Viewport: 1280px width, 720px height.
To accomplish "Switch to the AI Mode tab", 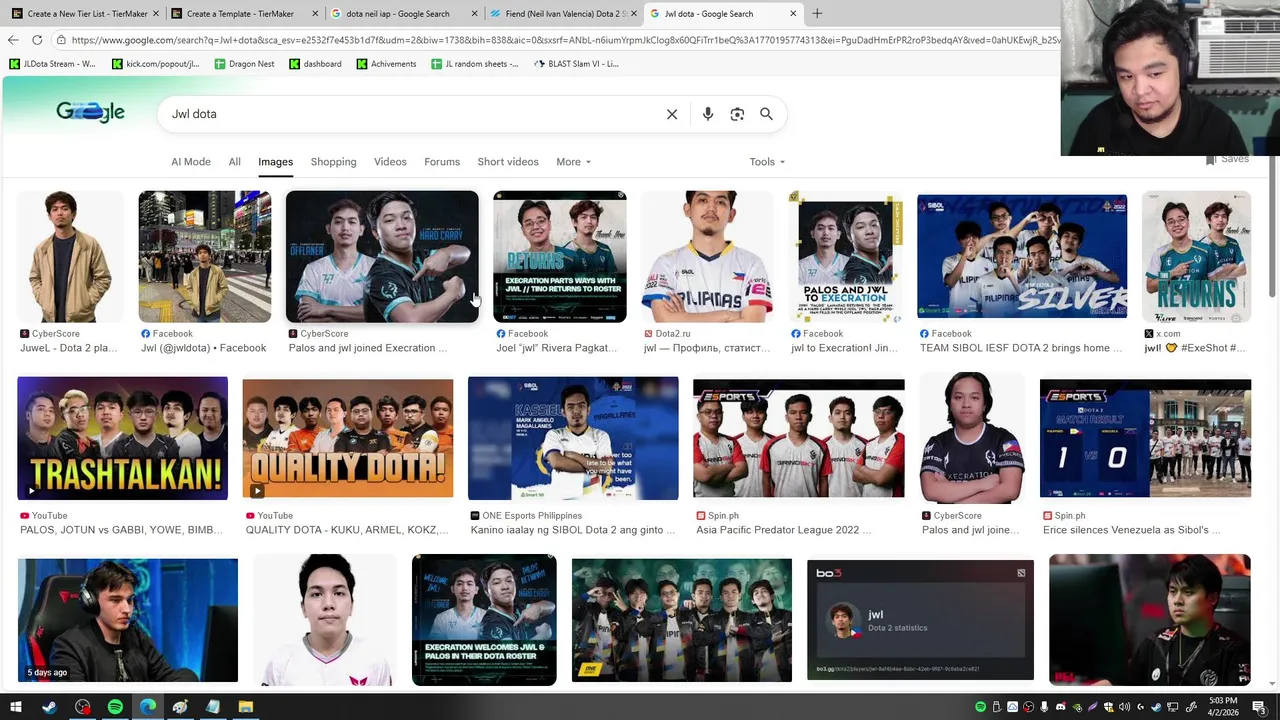I will click(x=191, y=162).
